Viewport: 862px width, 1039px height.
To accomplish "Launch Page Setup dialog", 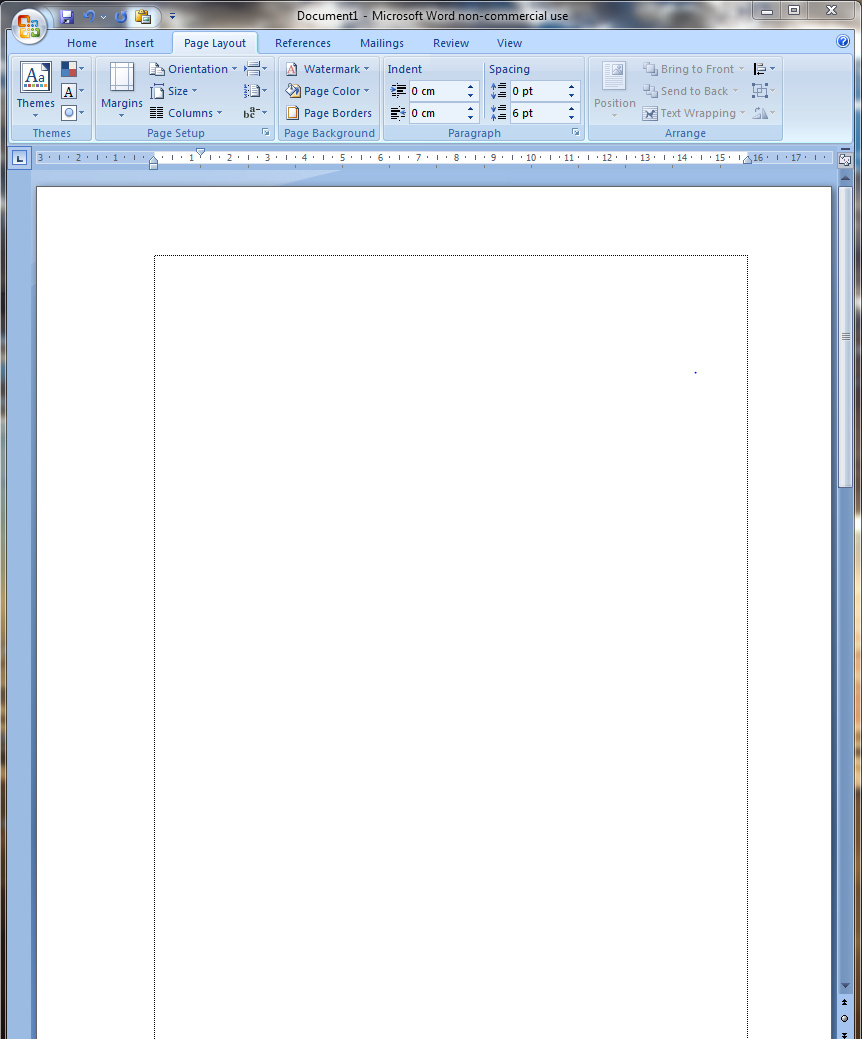I will tap(266, 133).
